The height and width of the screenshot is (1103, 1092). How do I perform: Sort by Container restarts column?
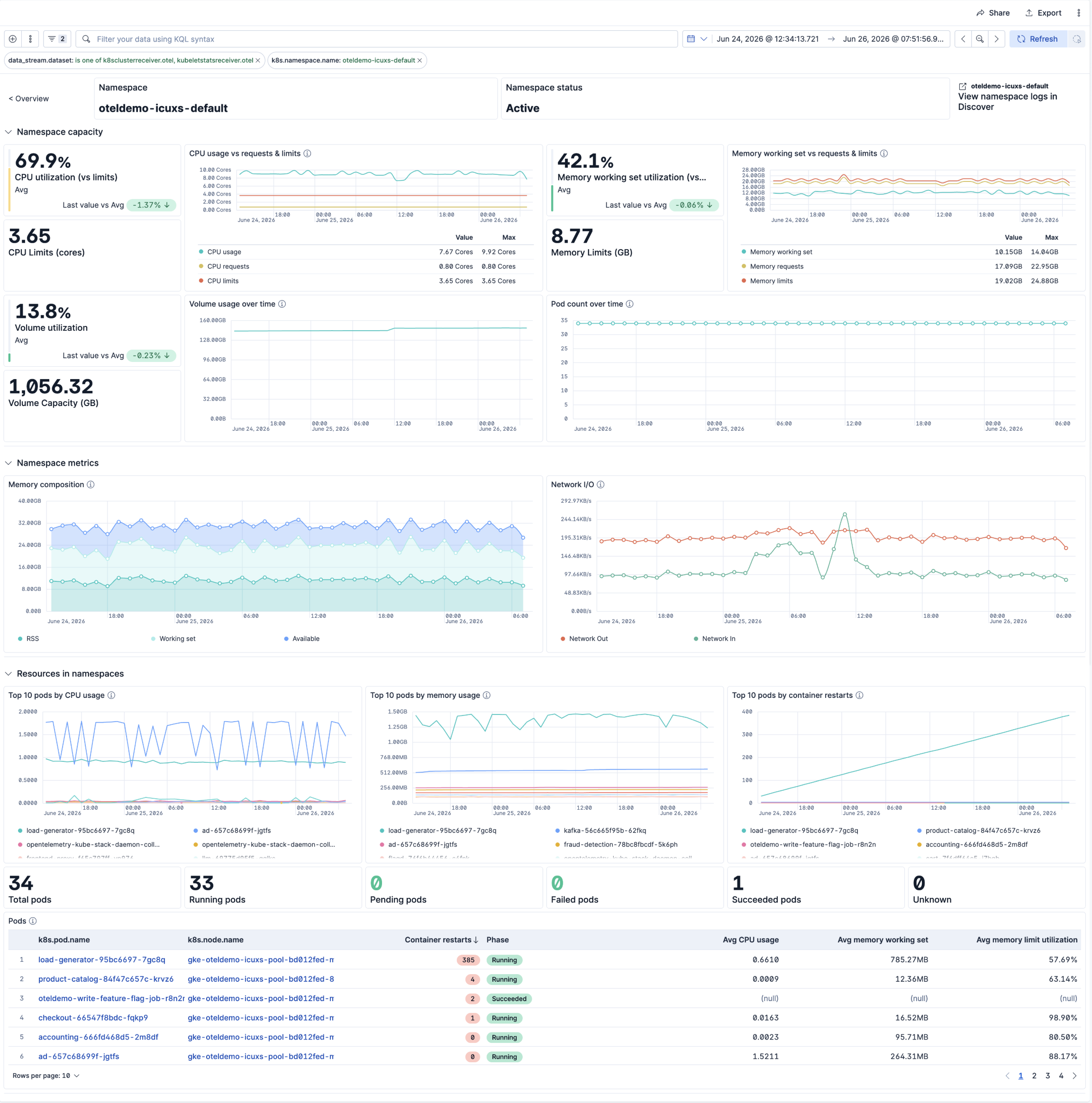[441, 940]
